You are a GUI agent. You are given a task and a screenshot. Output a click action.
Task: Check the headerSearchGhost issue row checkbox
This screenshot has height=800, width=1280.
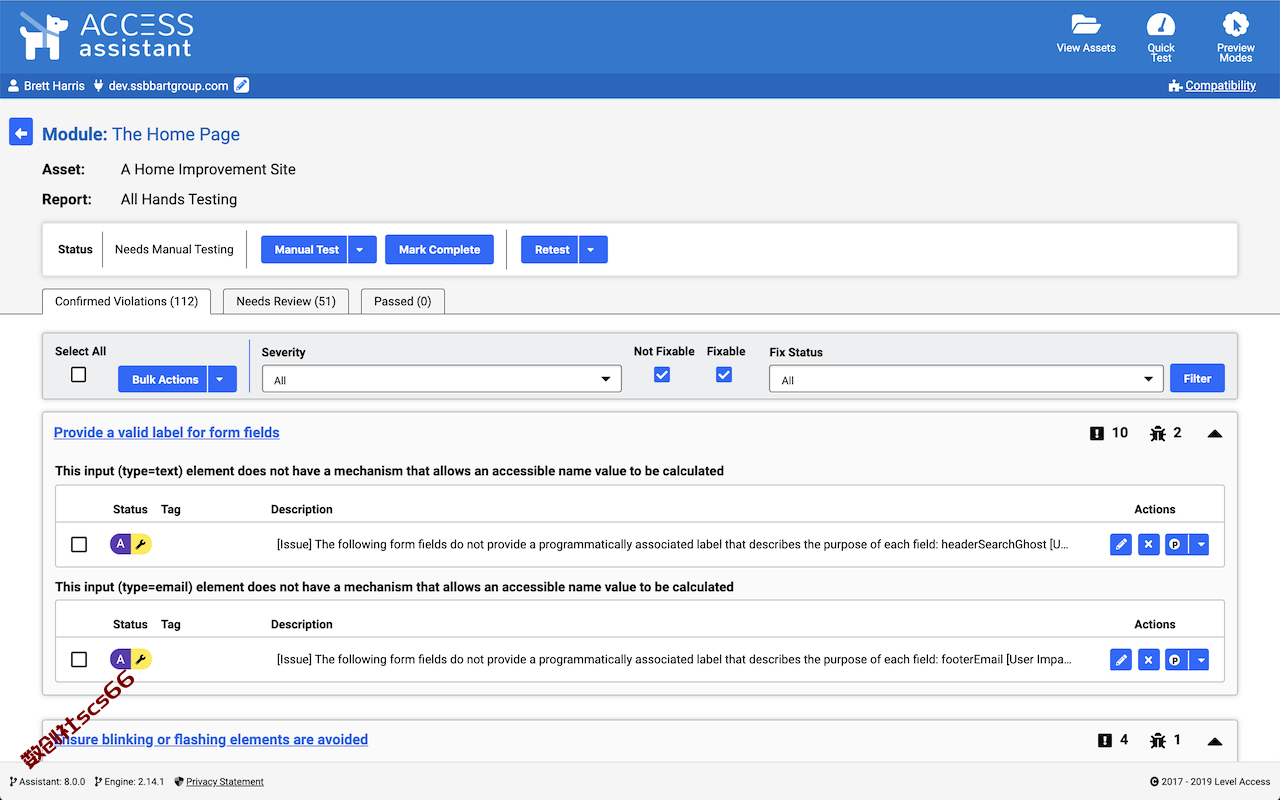pos(79,545)
